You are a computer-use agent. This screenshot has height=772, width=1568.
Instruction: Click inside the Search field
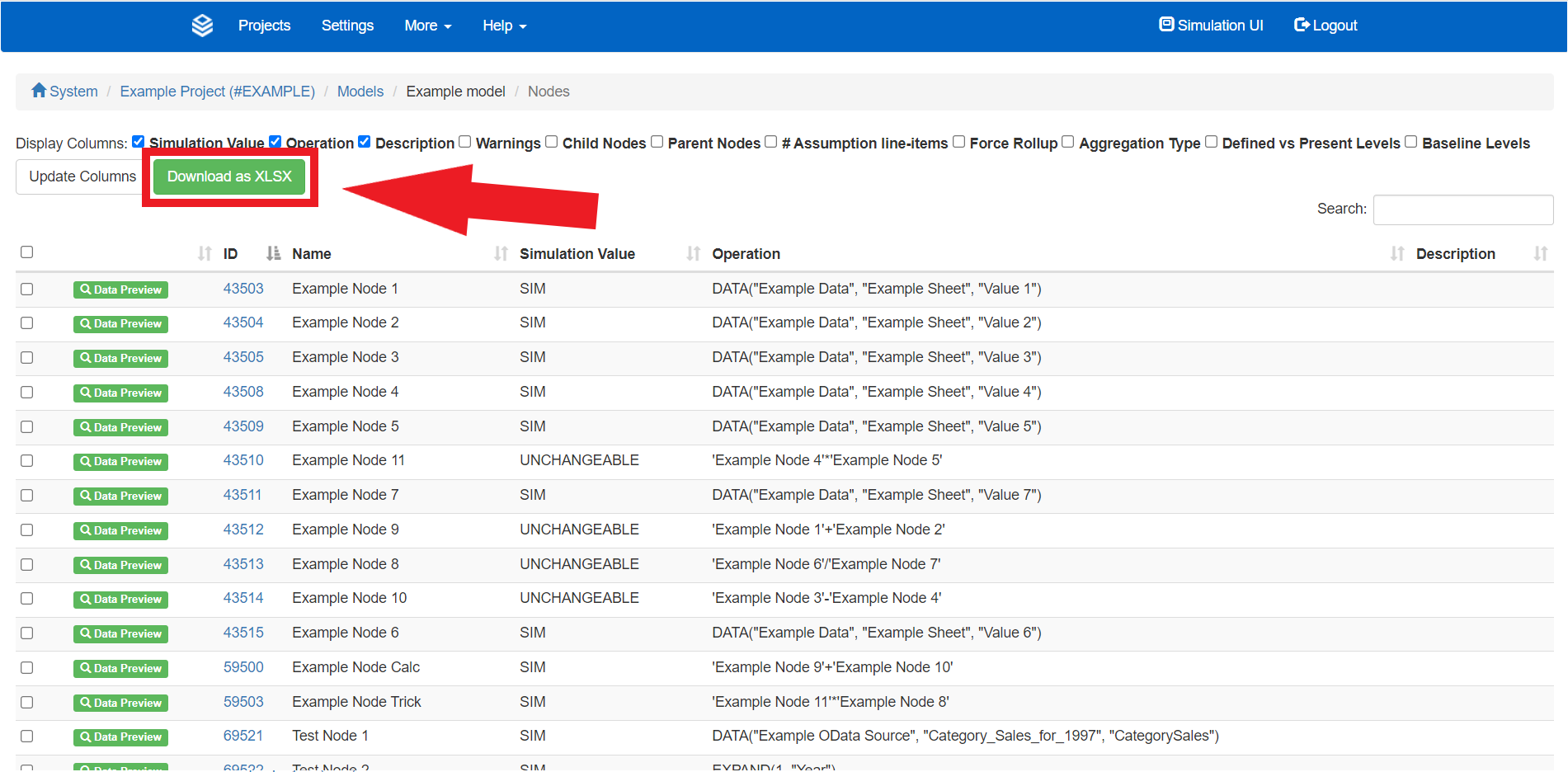tap(1462, 209)
